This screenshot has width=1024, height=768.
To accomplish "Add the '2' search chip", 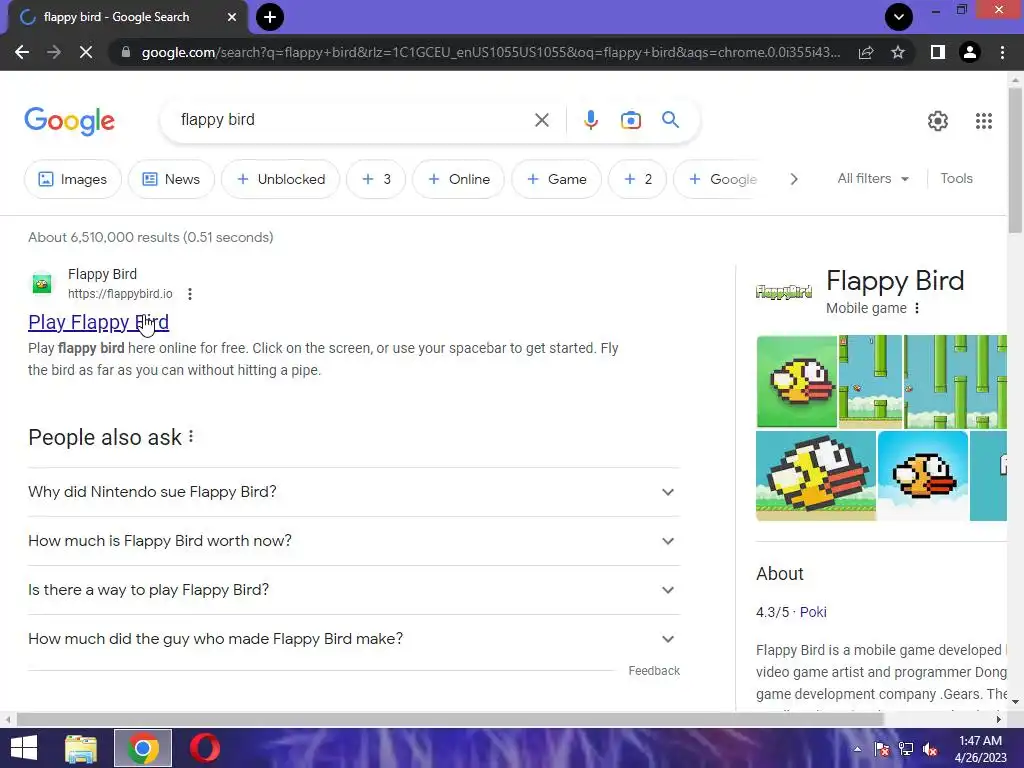I will tap(637, 179).
